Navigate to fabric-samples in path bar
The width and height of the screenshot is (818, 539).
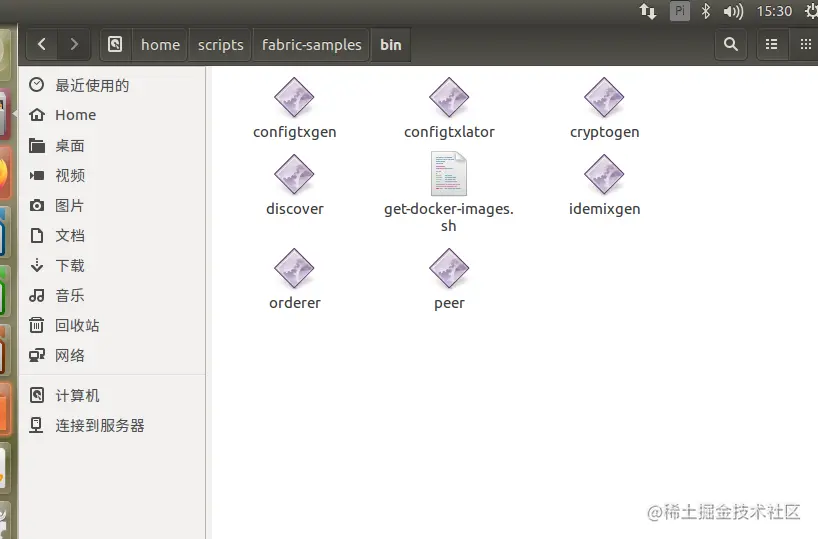311,44
